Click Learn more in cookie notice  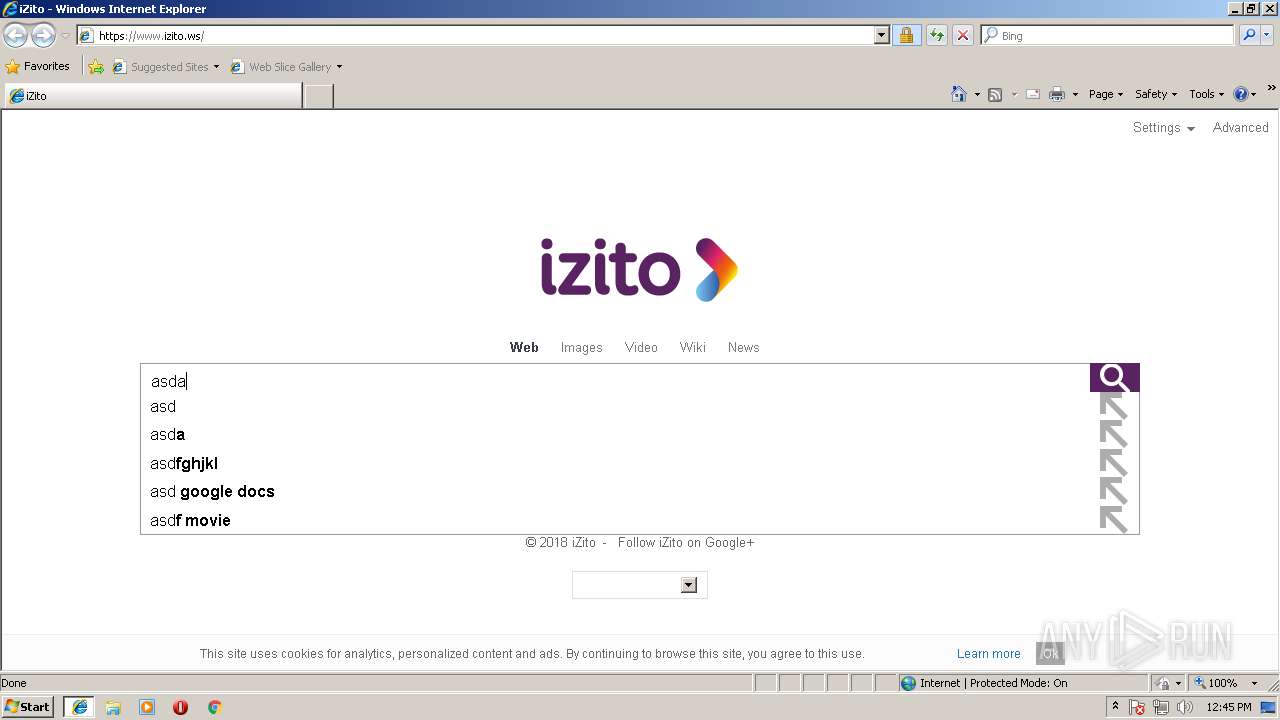coord(989,654)
